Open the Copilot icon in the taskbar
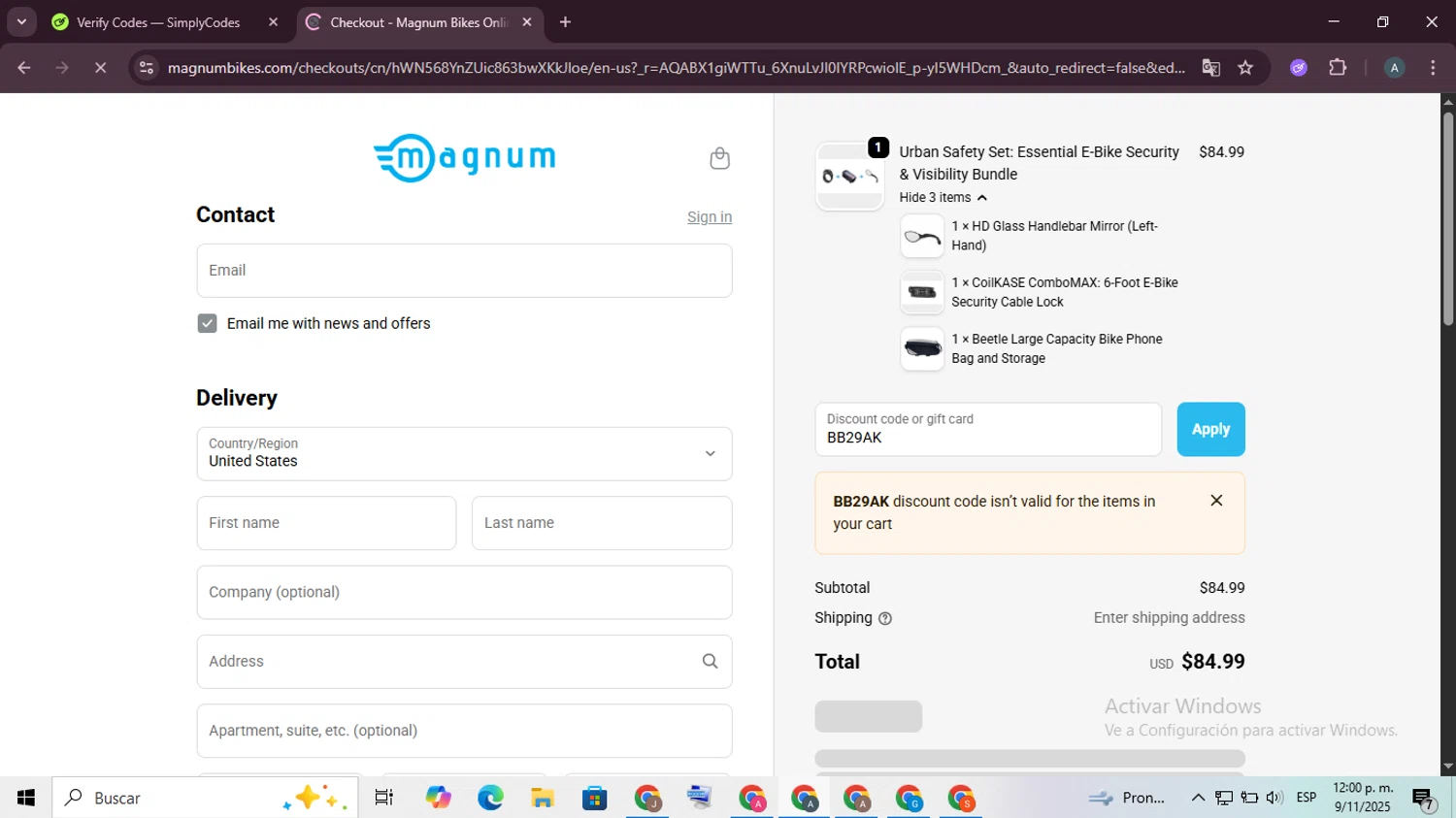Screen dimensions: 1456x818 [x=438, y=798]
